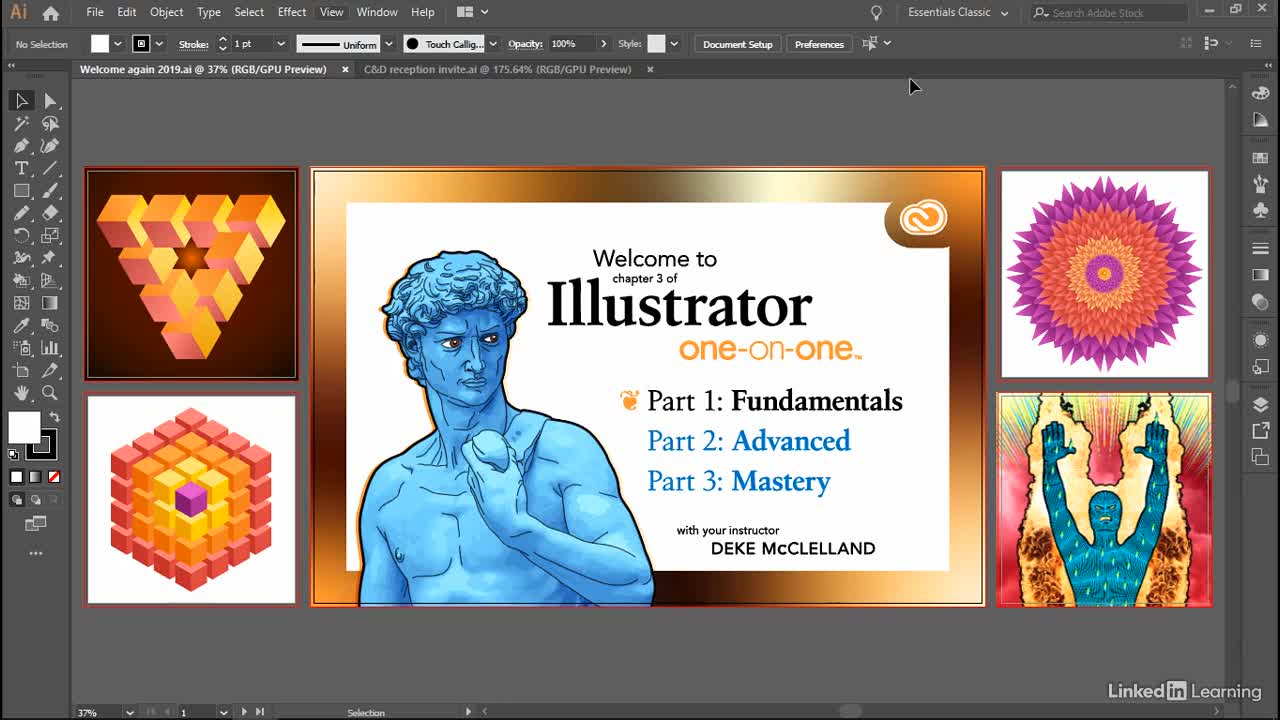Select the Perspective Grid tool
Image resolution: width=1280 pixels, height=720 pixels.
(x=50, y=281)
